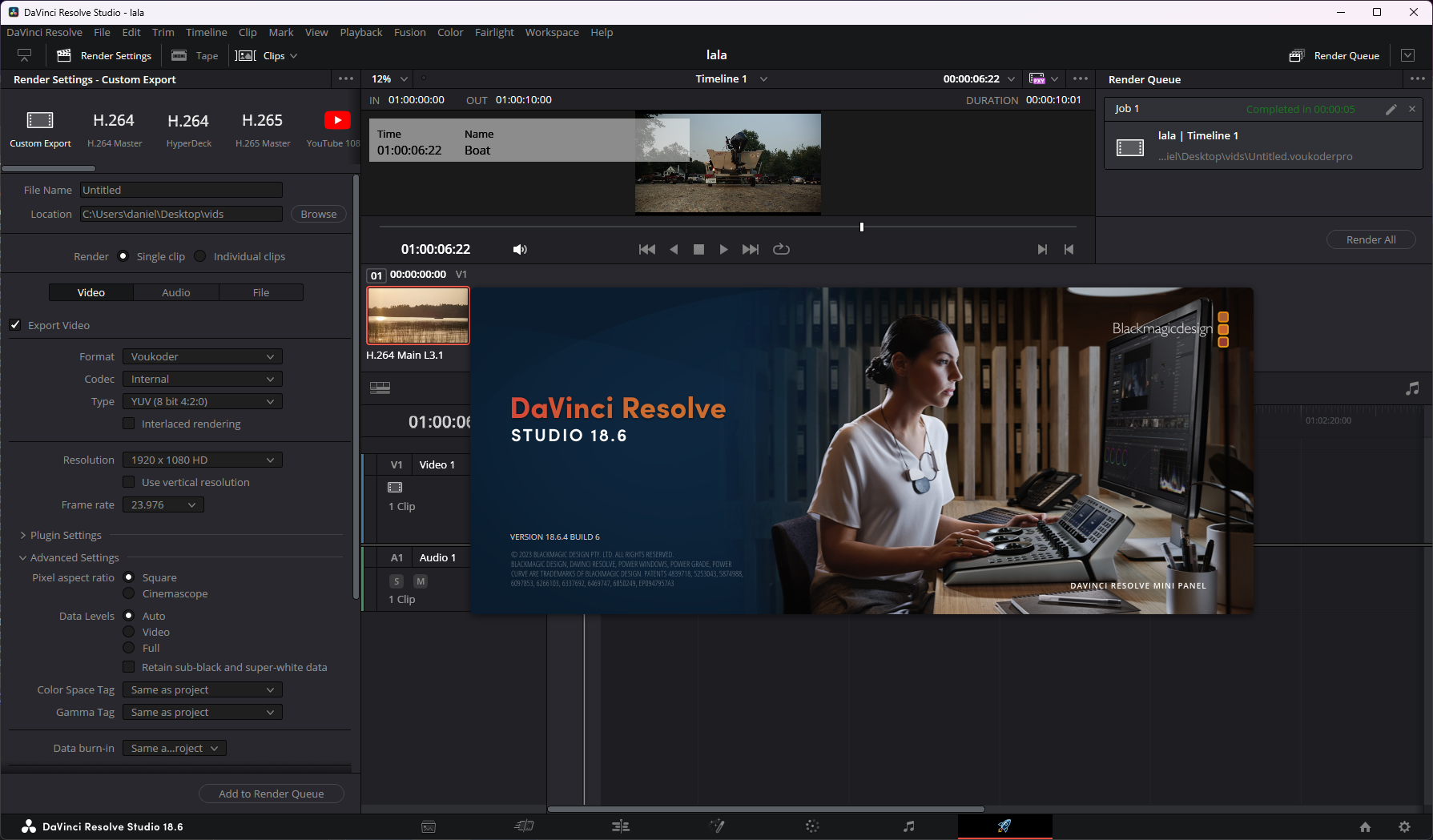Toggle loop playback in viewer
This screenshot has width=1433, height=840.
tap(781, 250)
